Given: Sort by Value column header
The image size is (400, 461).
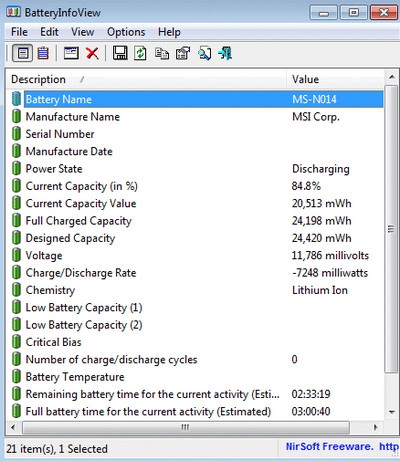Looking at the screenshot, I should click(x=335, y=79).
